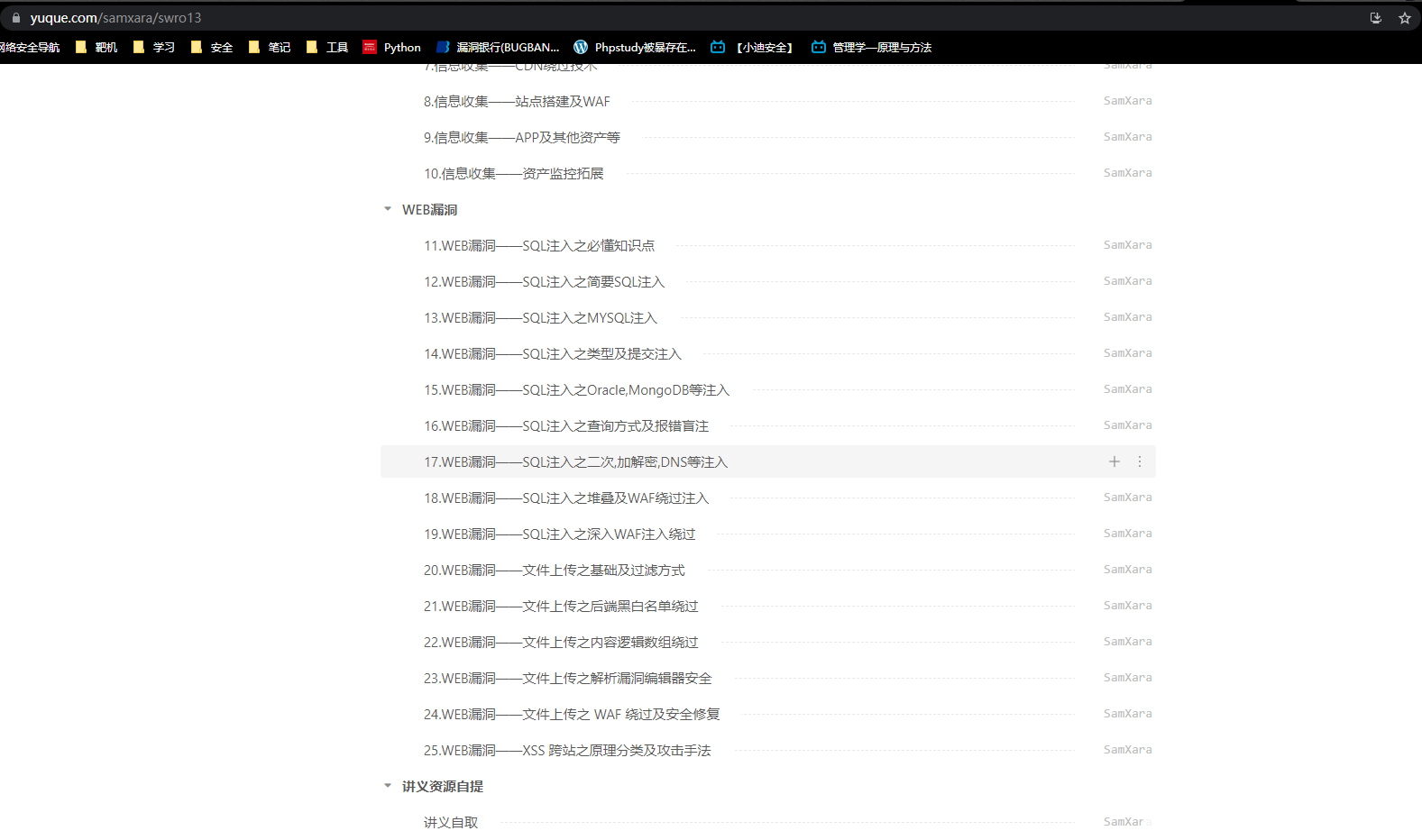Viewport: 1422px width, 840px height.
Task: Click the 讲义资源自提 section heading
Action: [443, 787]
